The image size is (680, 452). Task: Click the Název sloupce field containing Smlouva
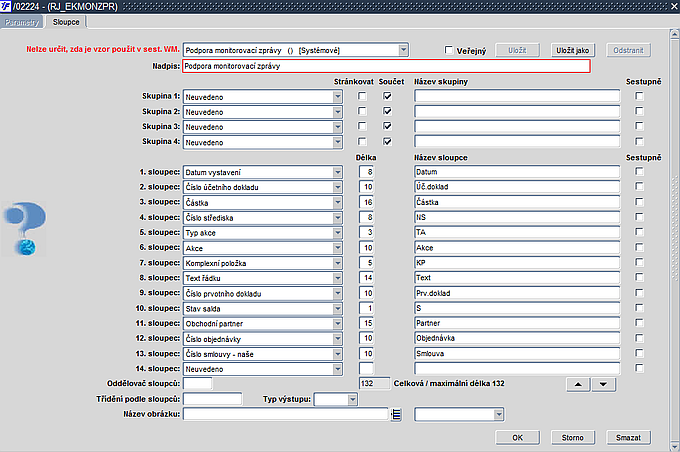click(x=517, y=354)
